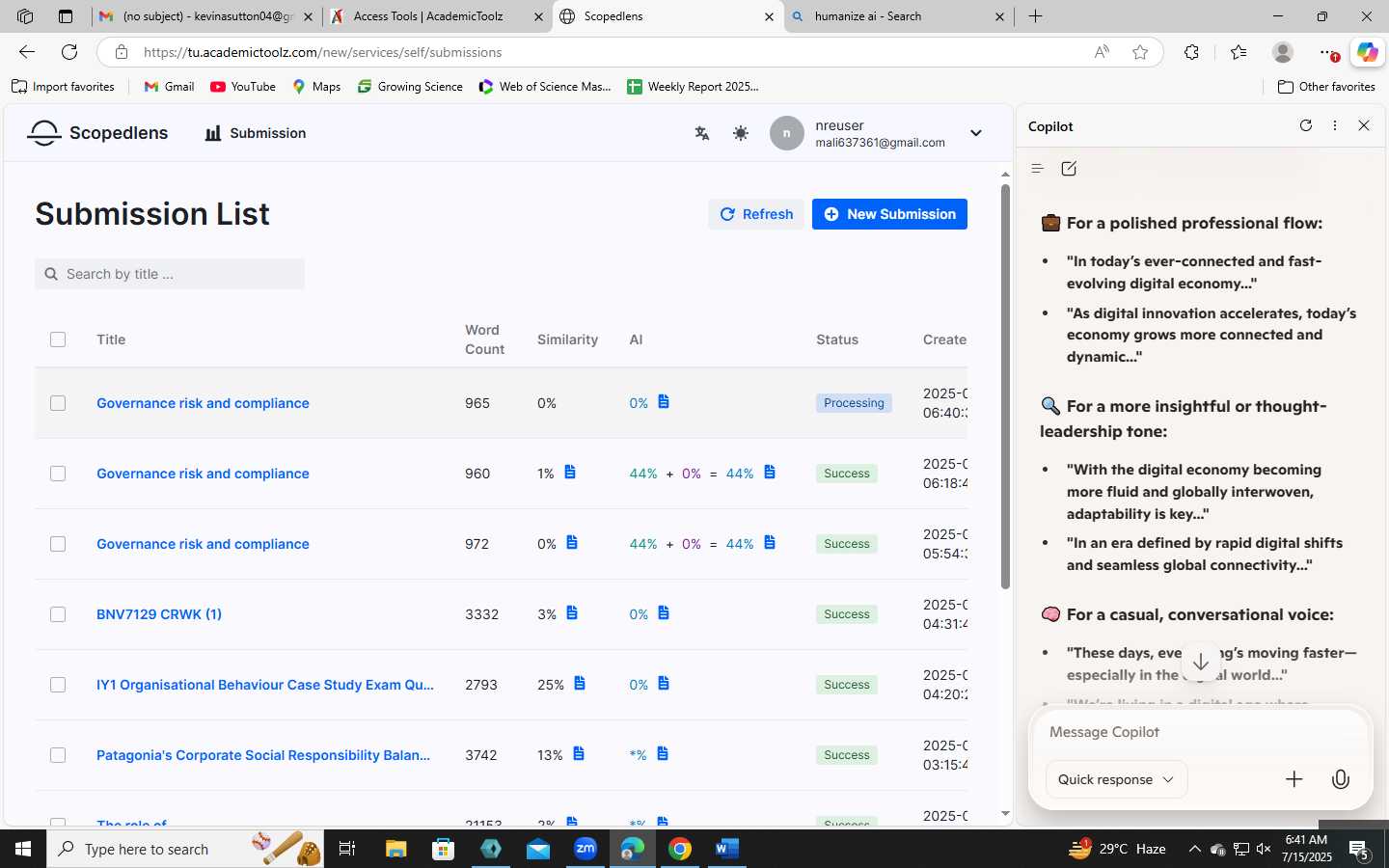Open the BNV7129 CRWK (1) submission
The image size is (1389, 868).
click(x=159, y=614)
